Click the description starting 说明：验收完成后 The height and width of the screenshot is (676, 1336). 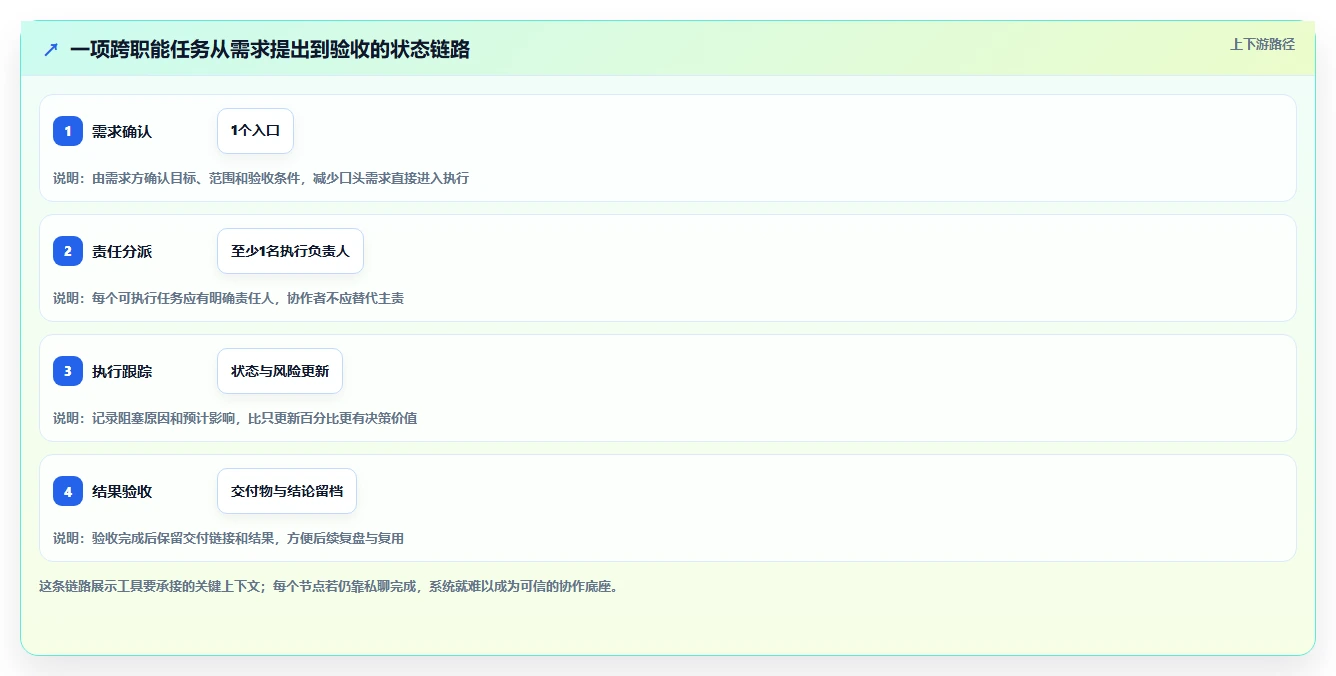pyautogui.click(x=228, y=538)
